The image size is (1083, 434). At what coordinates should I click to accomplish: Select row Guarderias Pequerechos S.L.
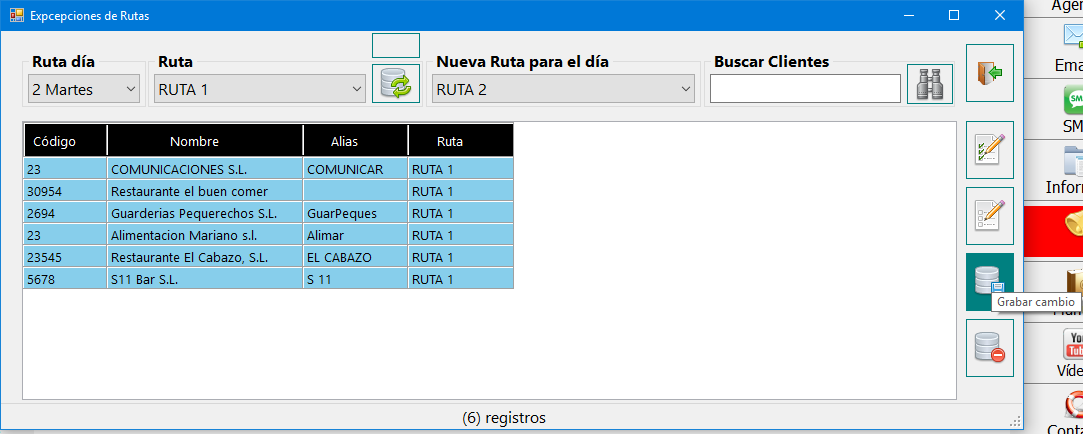(x=269, y=214)
